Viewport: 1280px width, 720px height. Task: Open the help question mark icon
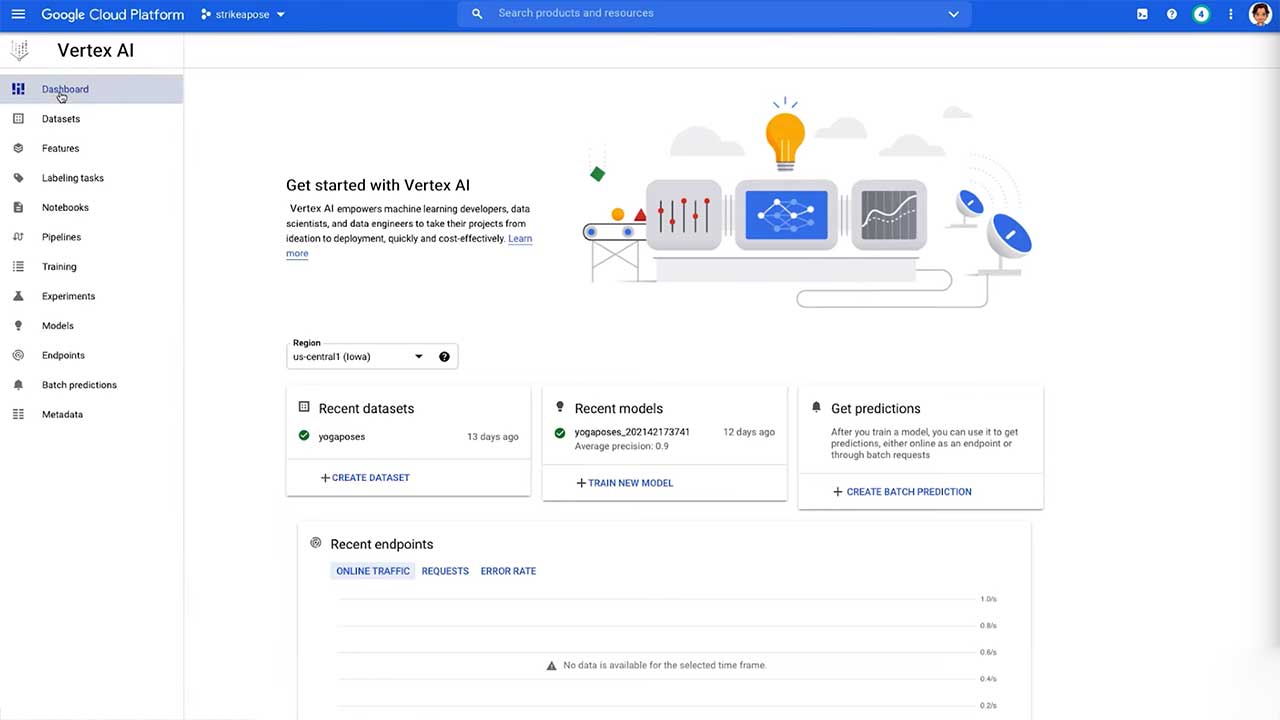tap(1172, 14)
